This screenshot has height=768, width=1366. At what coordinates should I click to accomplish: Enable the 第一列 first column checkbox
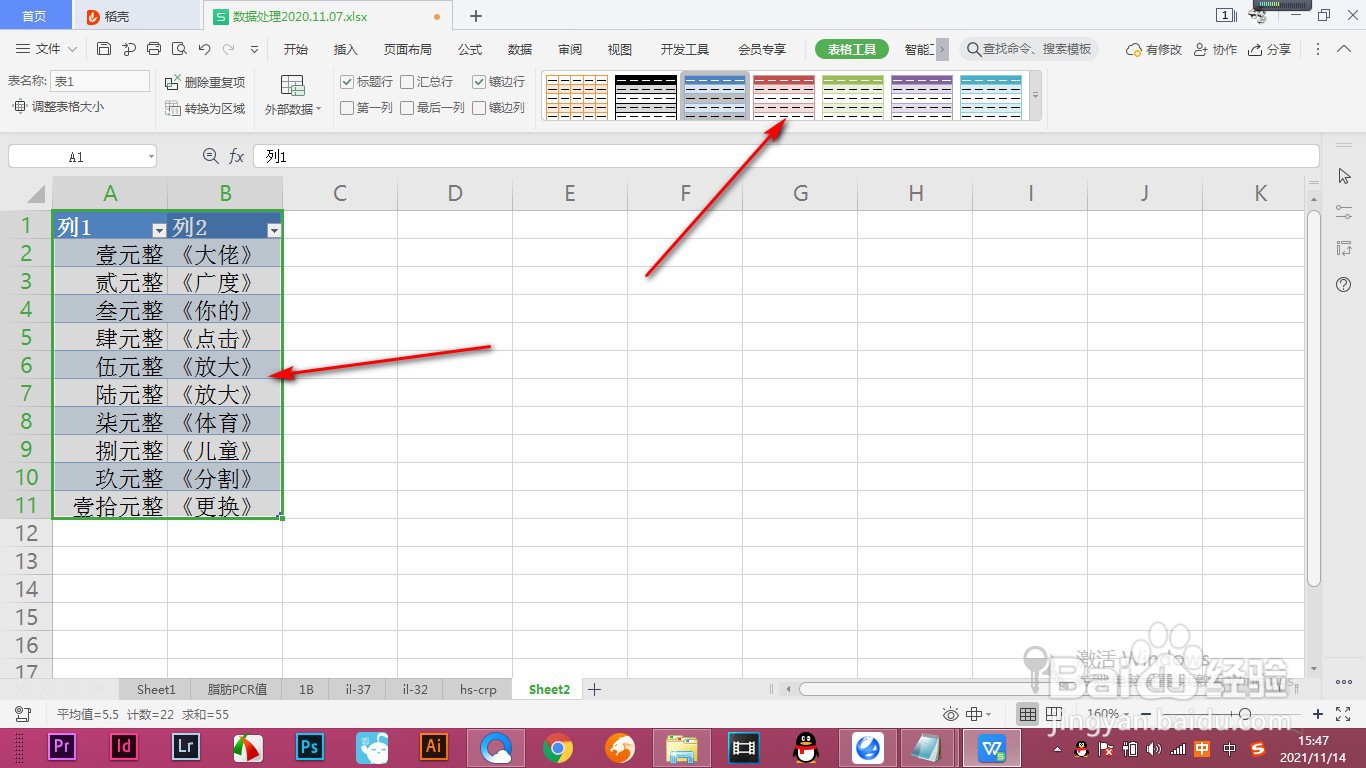tap(347, 108)
